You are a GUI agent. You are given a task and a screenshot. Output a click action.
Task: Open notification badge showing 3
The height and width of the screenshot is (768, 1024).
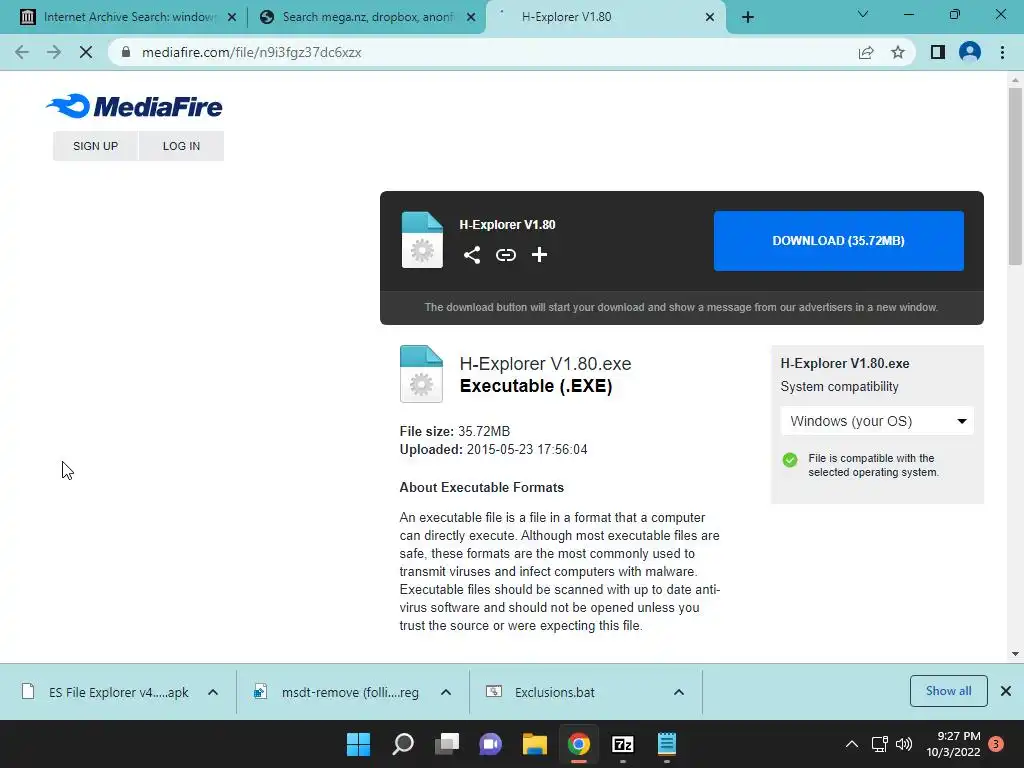tap(996, 744)
